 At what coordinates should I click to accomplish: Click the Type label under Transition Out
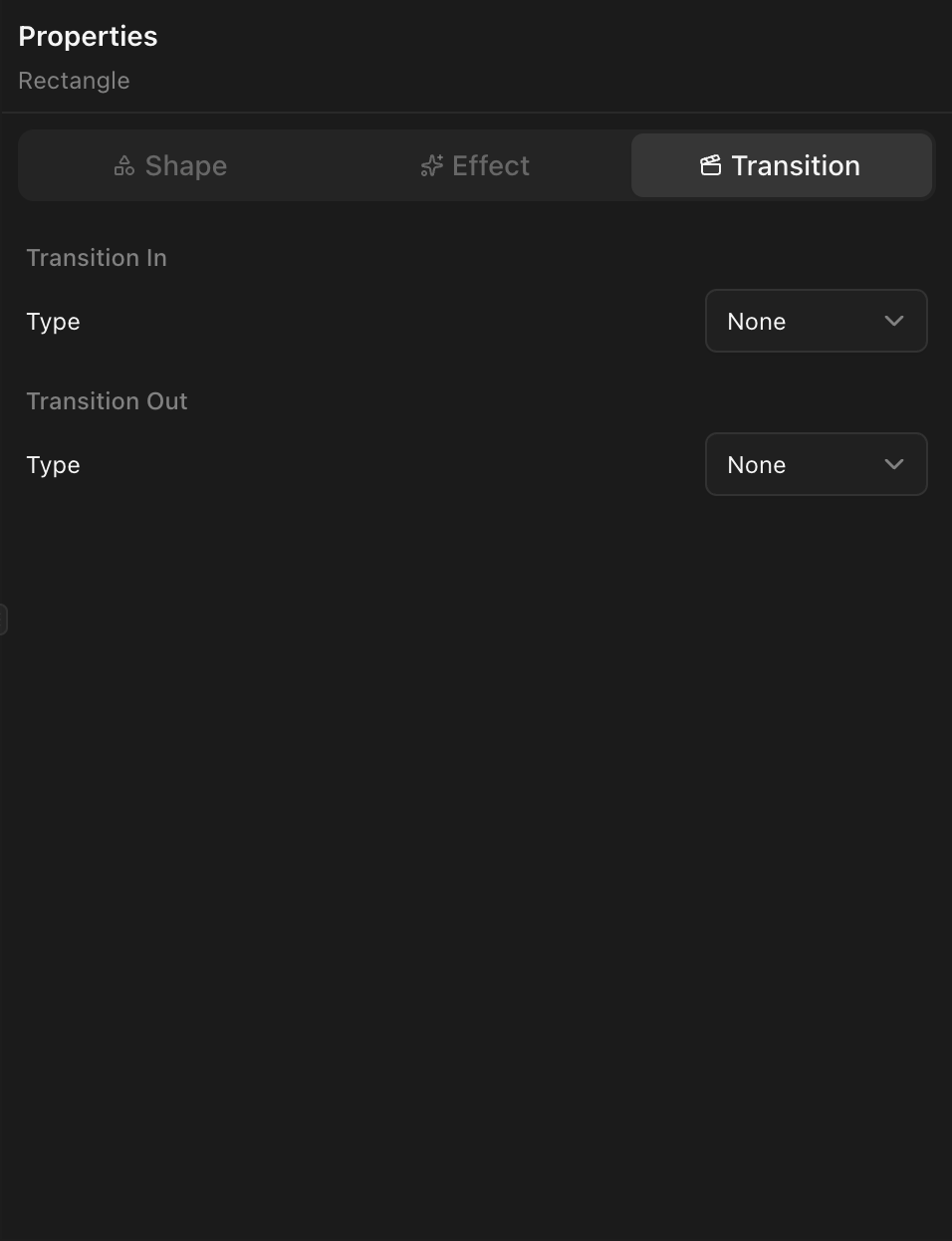(53, 464)
